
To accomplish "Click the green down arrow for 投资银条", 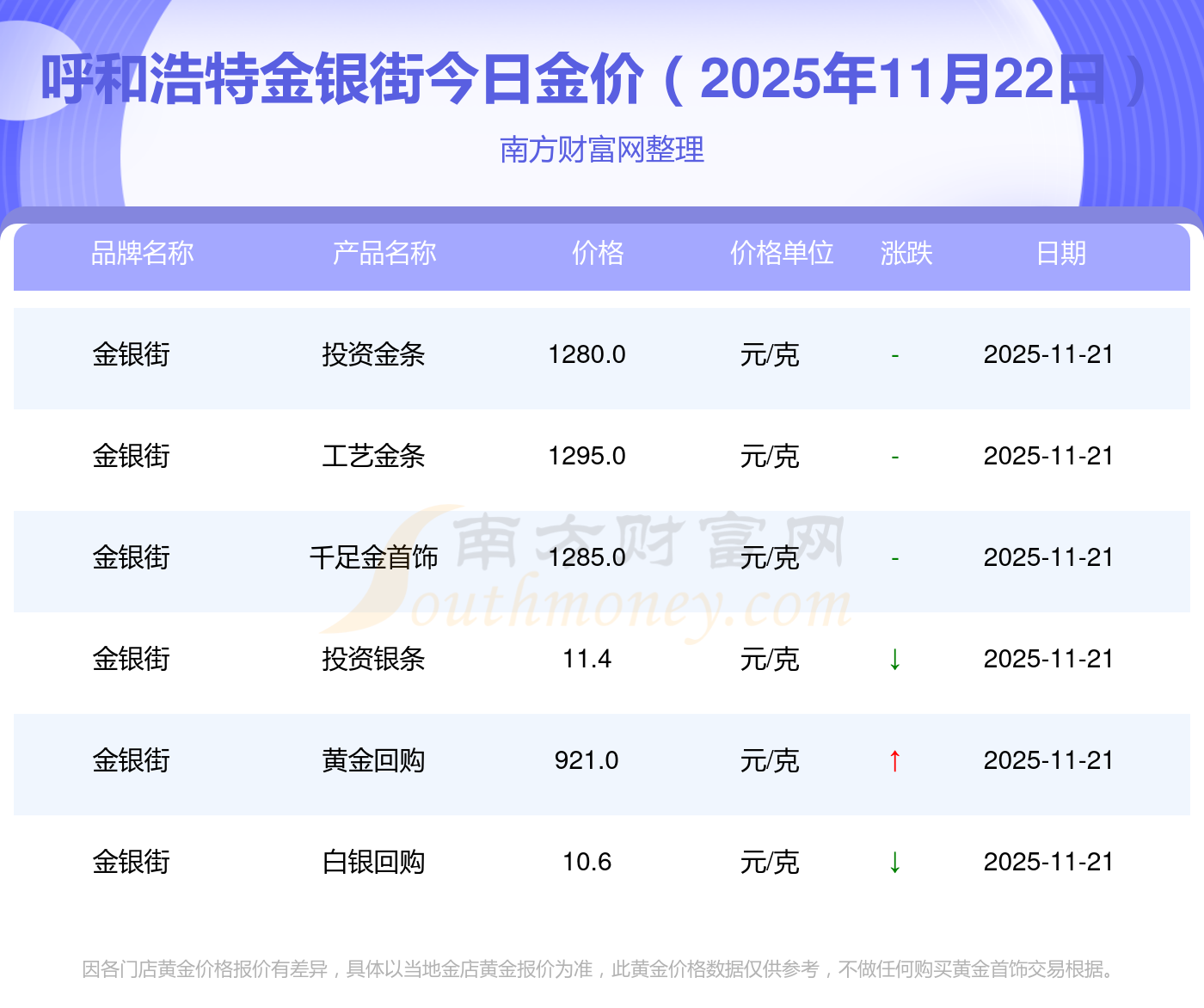I will coord(894,660).
